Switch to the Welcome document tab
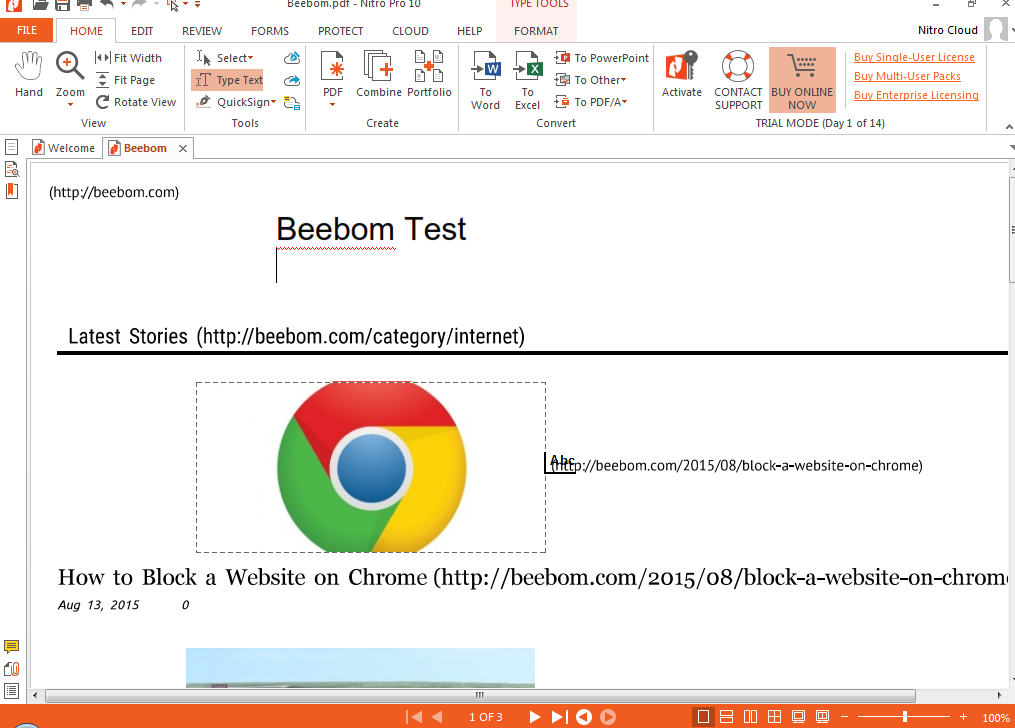Screen dimensions: 1015x728 (63, 148)
